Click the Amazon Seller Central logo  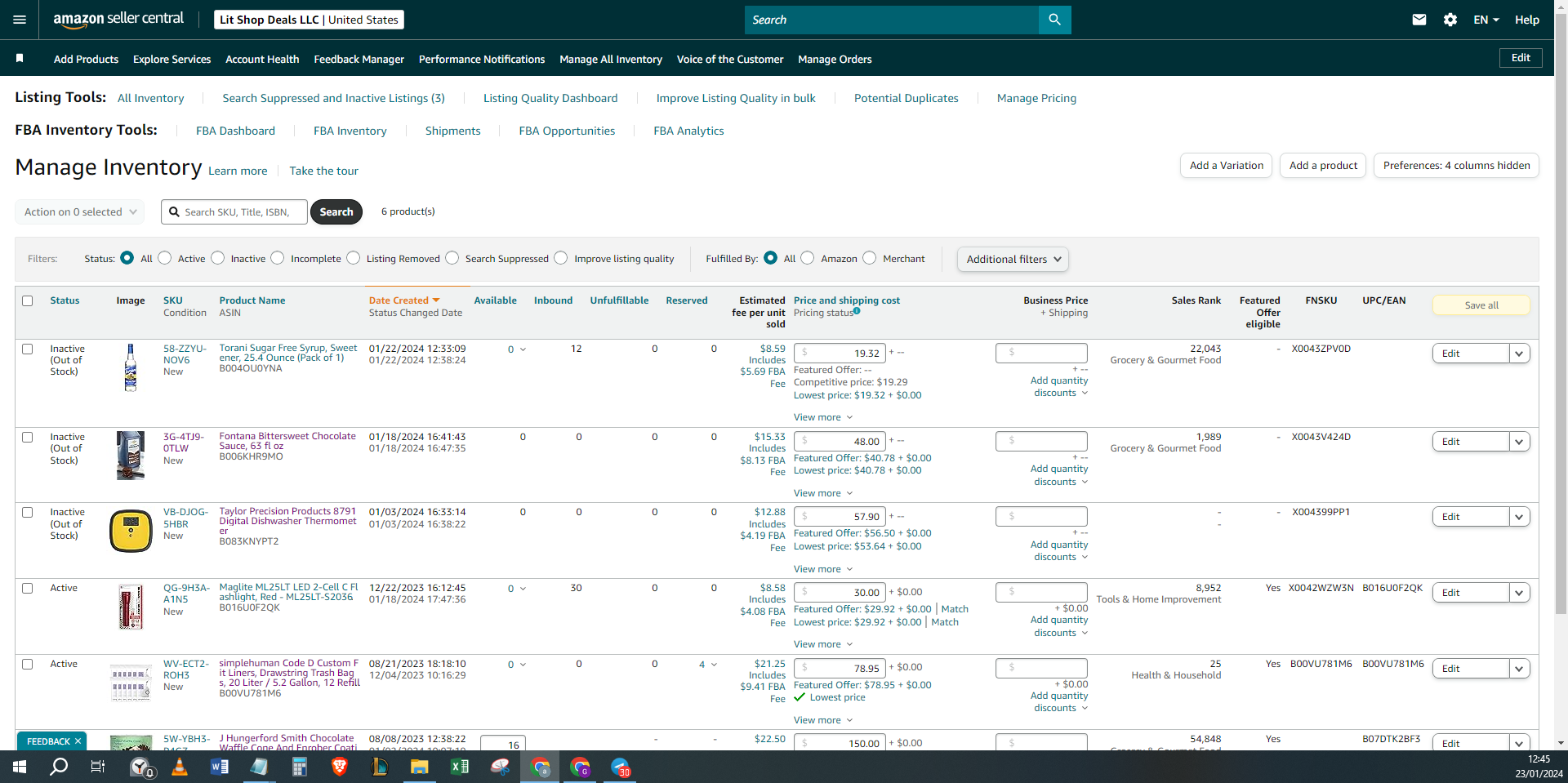pos(118,20)
